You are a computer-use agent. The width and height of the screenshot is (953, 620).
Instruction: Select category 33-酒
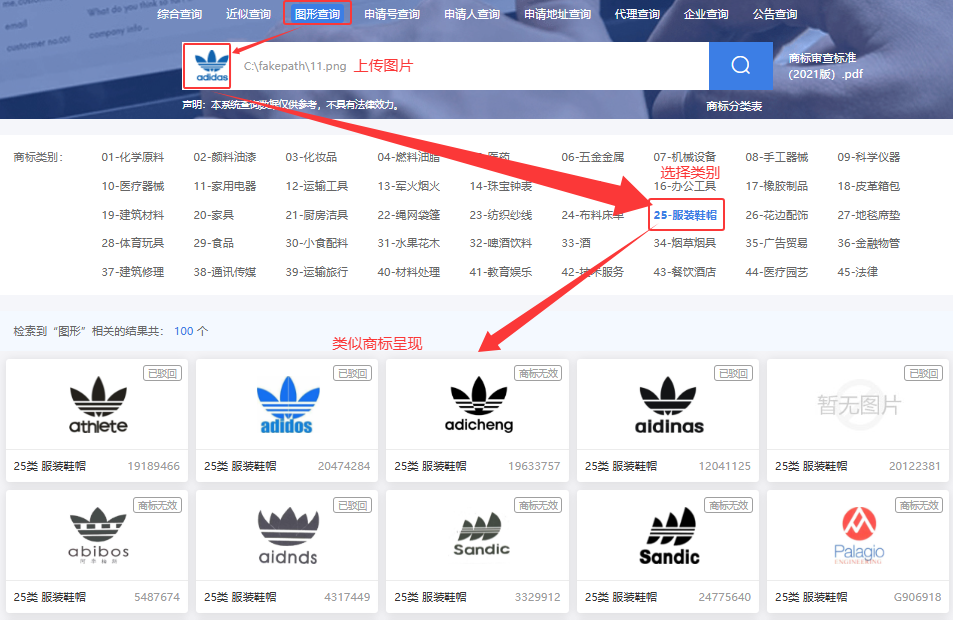coord(576,243)
